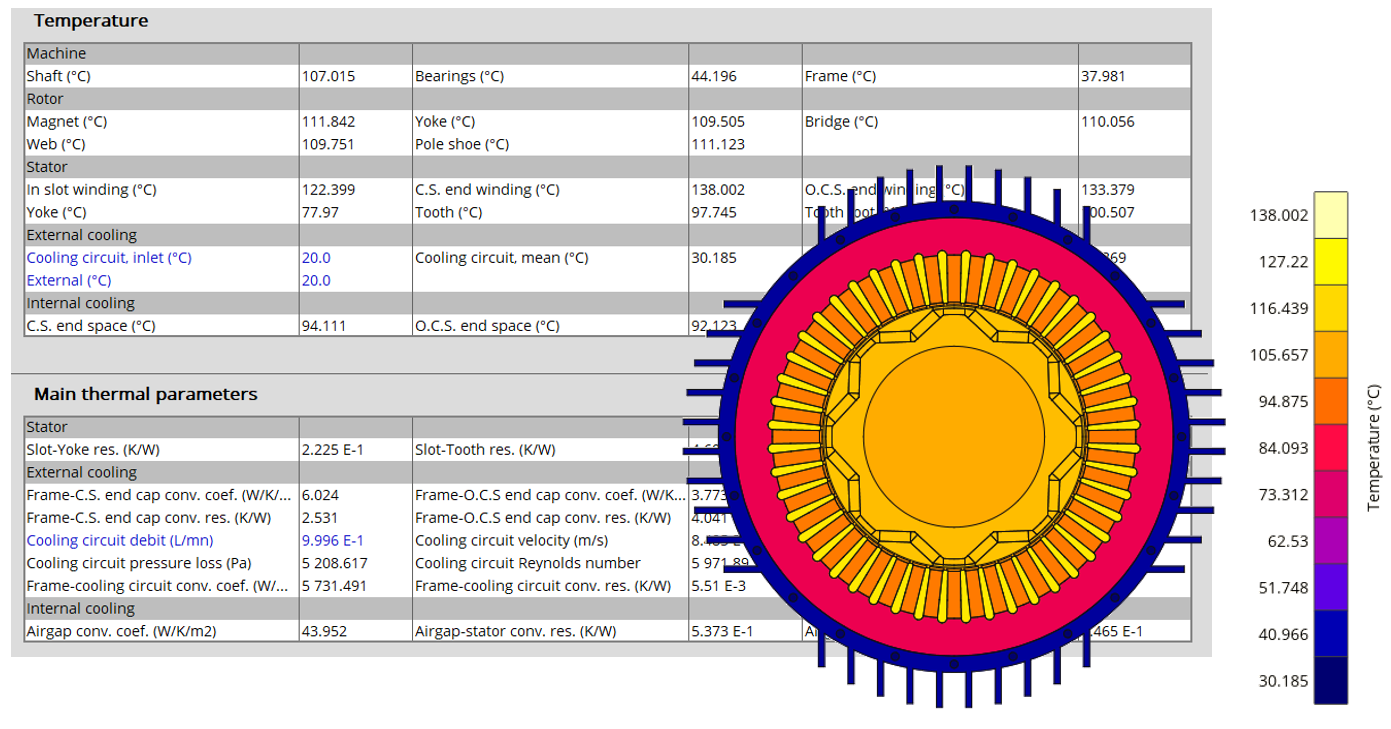Open the Temperature section heading
The height and width of the screenshot is (729, 1391).
[91, 21]
